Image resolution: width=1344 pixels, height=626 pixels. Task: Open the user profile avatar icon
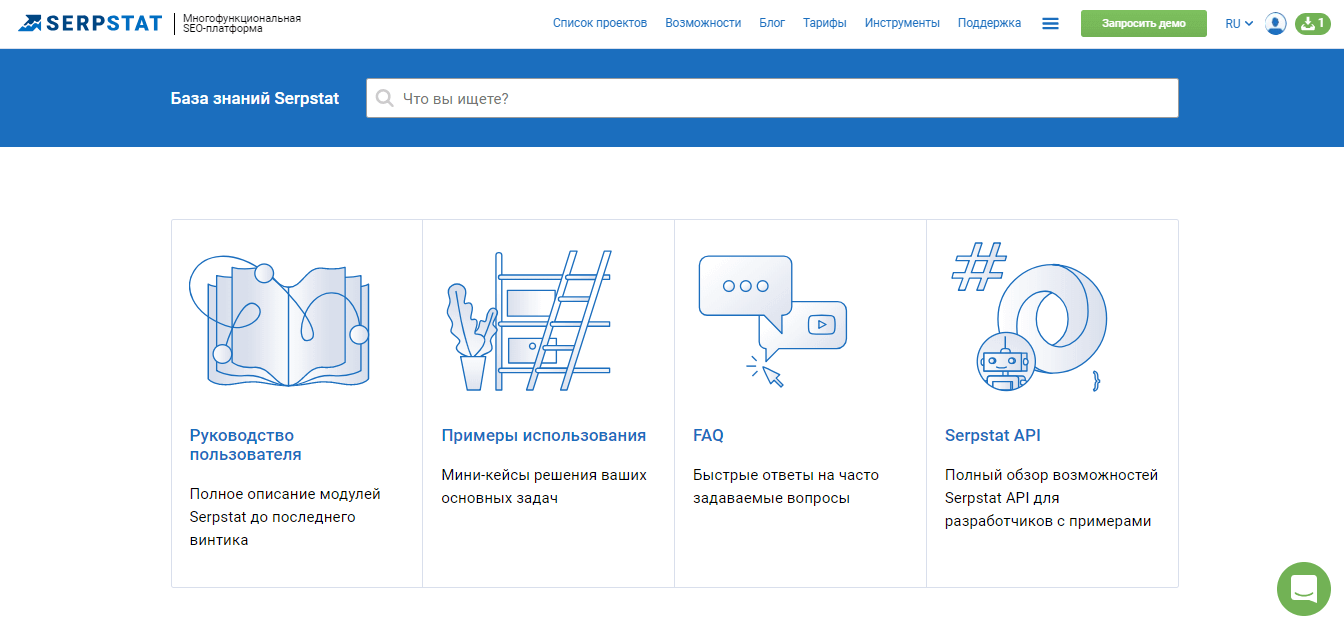click(1275, 23)
